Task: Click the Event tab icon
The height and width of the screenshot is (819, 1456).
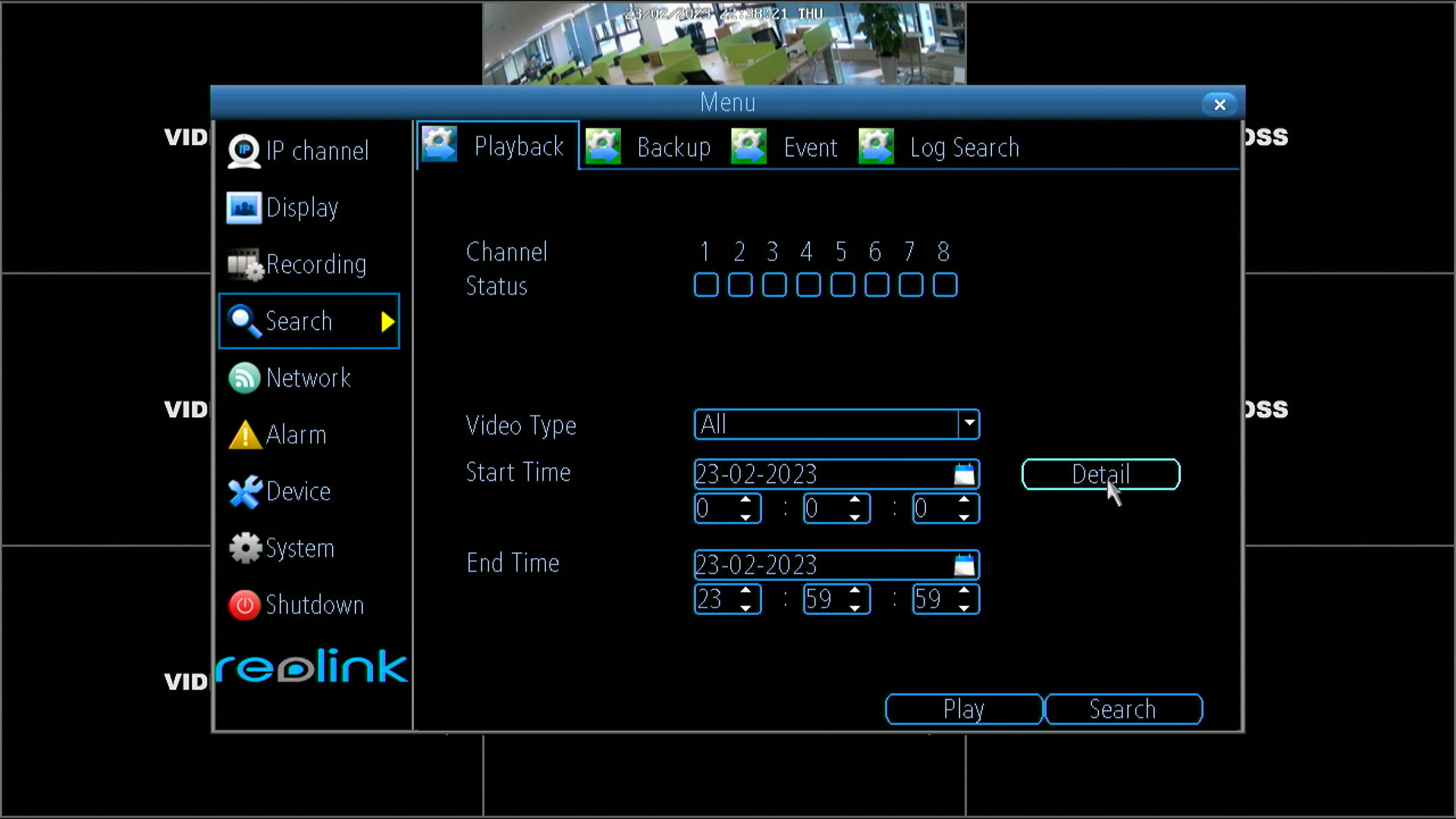Action: coord(749,147)
